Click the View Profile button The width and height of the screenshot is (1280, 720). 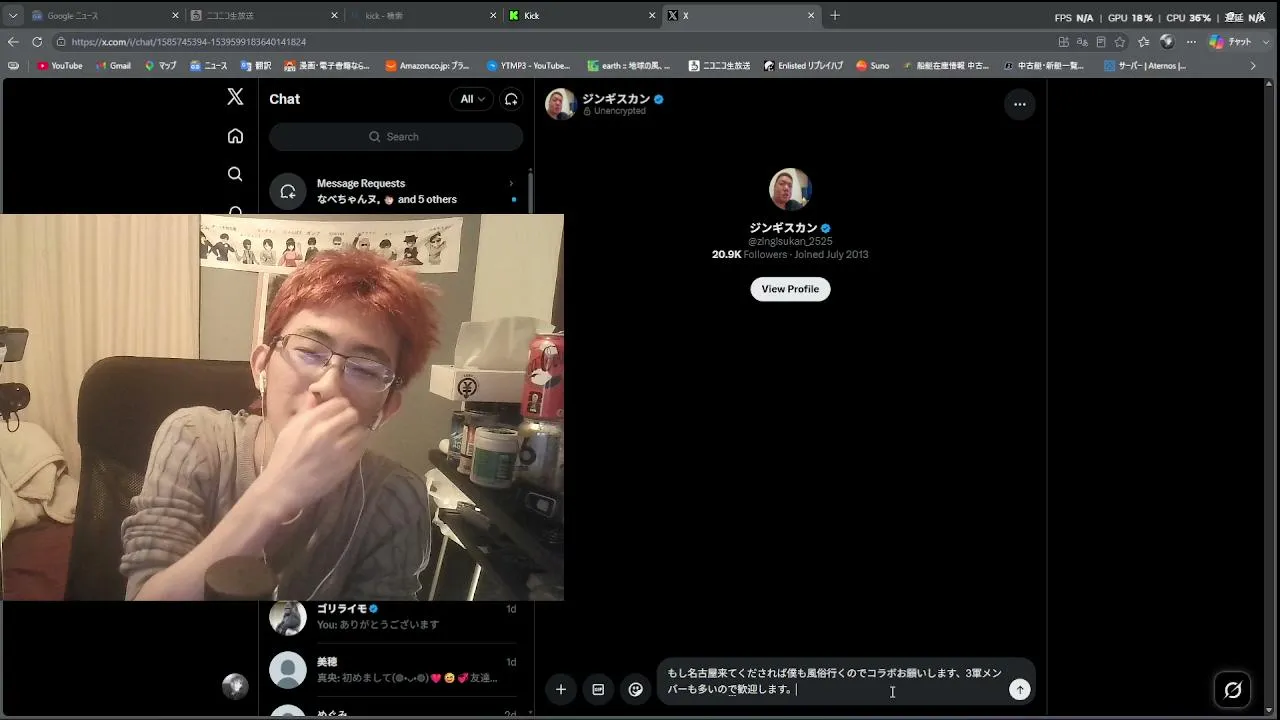coord(790,289)
